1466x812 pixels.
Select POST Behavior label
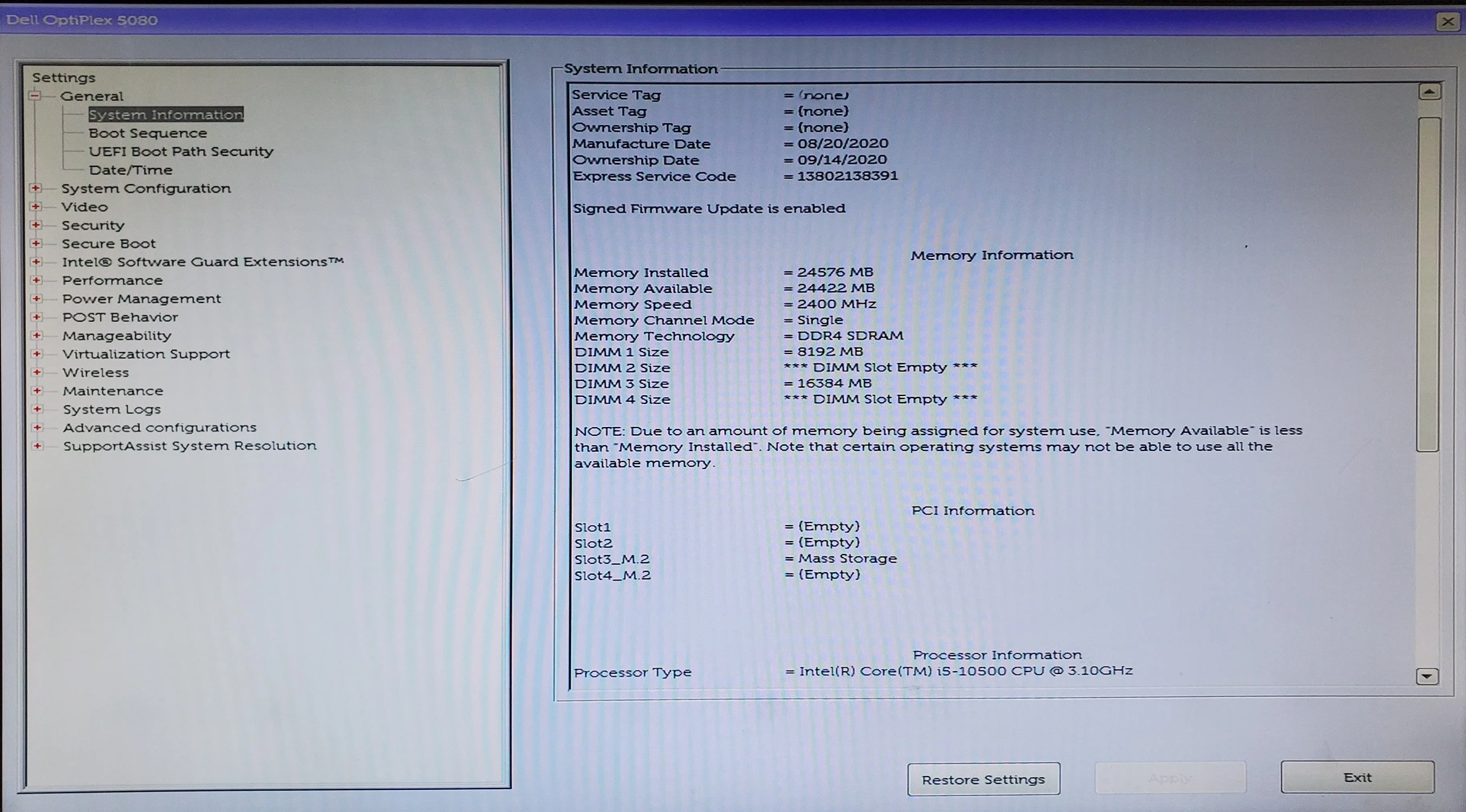pos(120,317)
